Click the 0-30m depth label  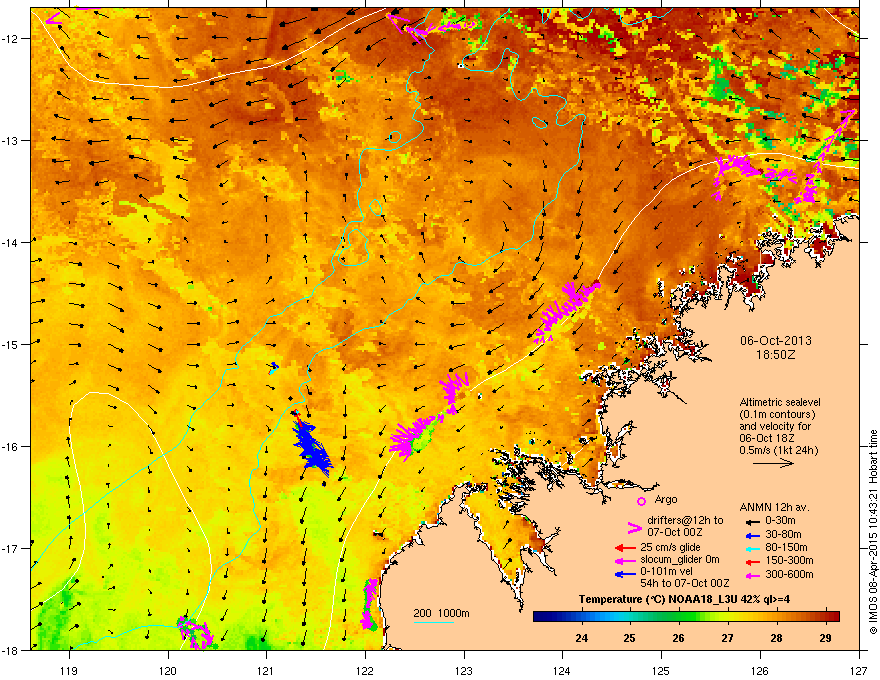tap(780, 521)
